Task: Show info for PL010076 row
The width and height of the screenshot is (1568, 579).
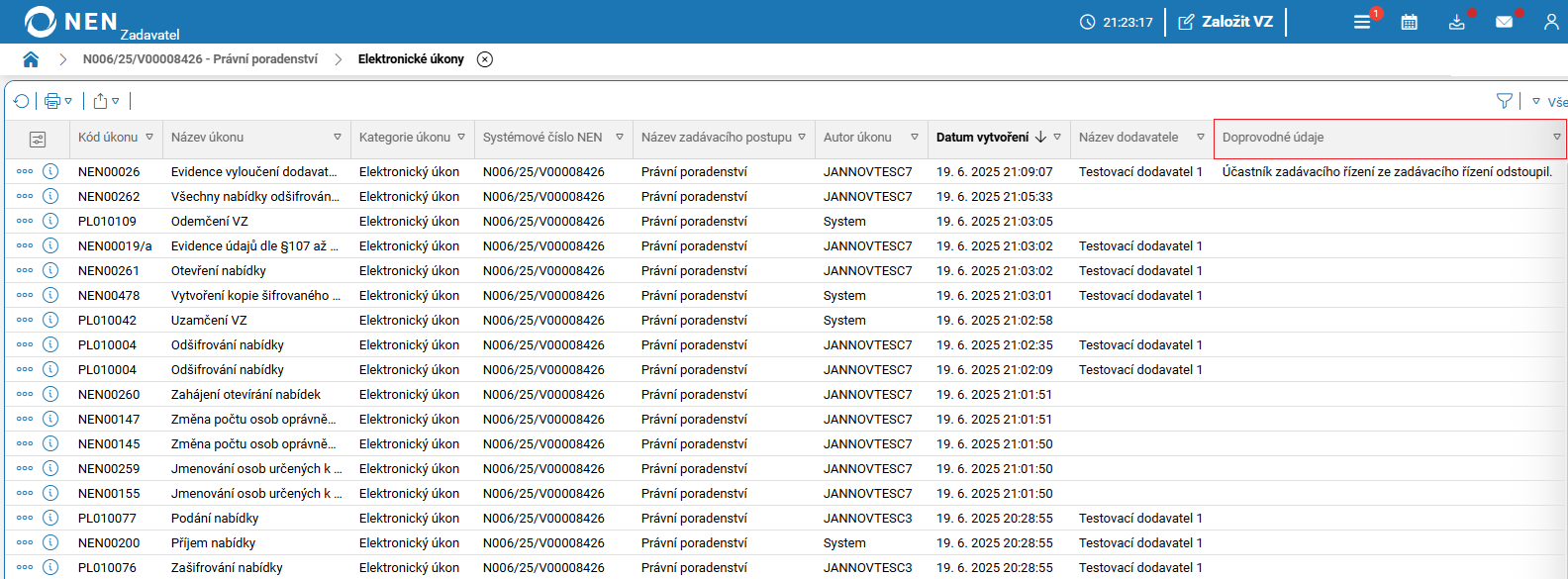Action: 50,567
